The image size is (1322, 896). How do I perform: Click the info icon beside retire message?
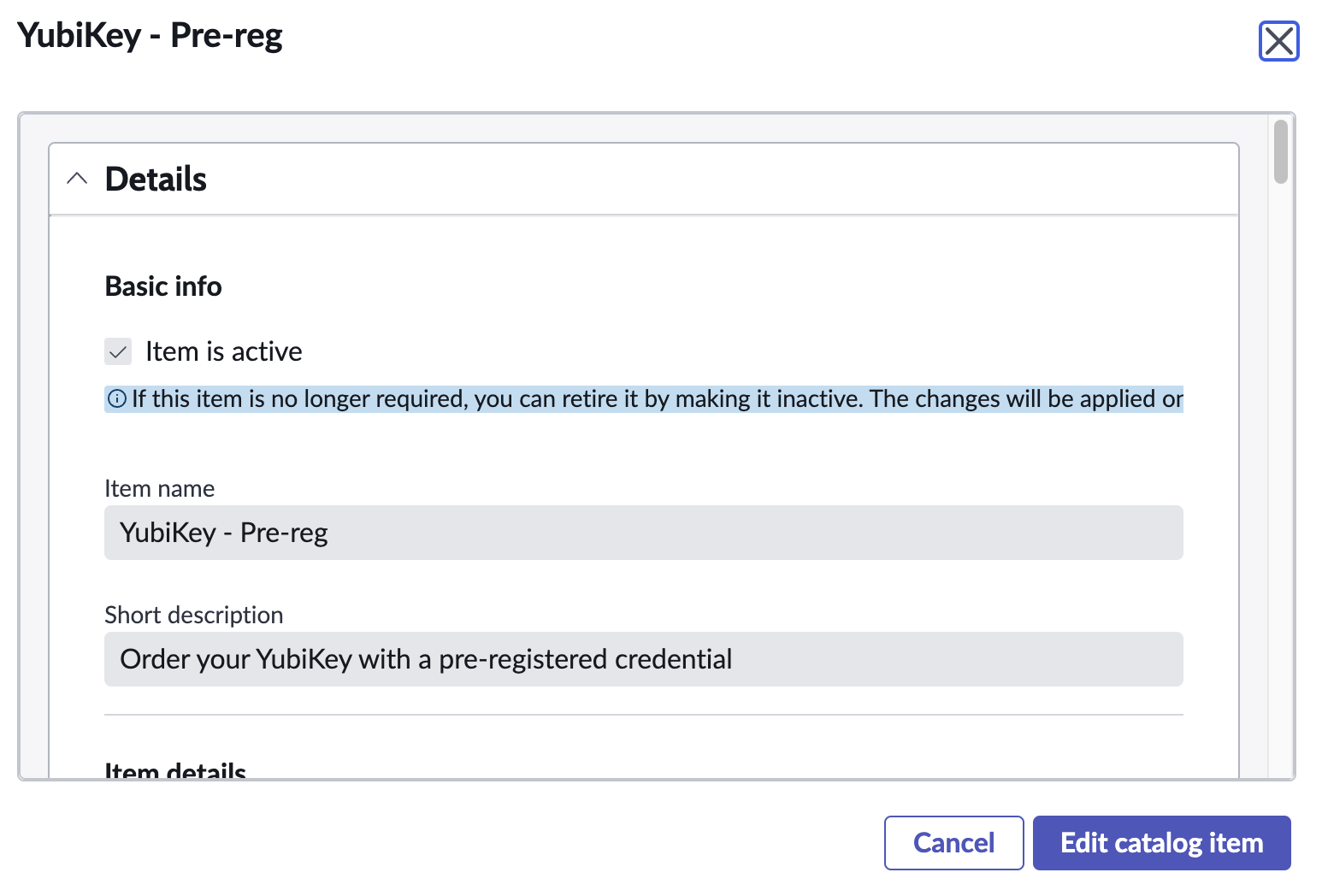(x=116, y=398)
